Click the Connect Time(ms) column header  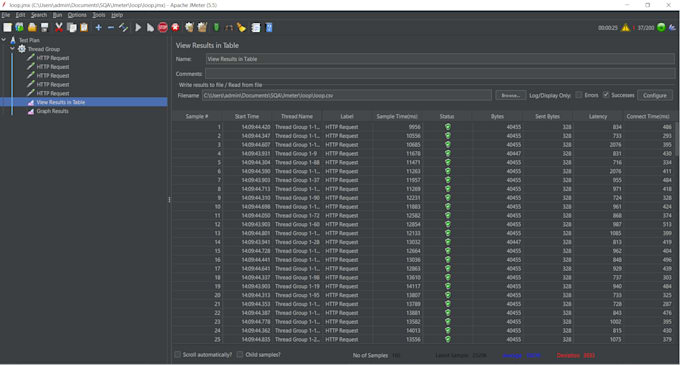[648, 116]
